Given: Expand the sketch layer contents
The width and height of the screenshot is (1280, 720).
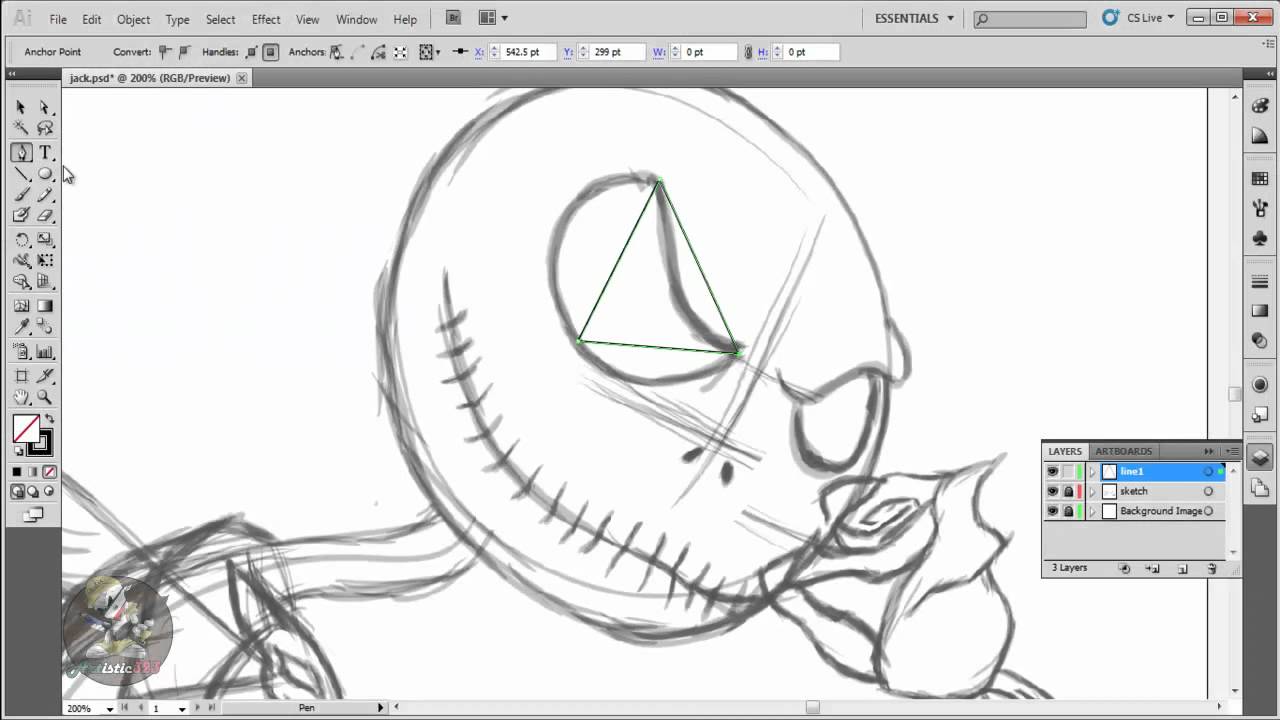Looking at the screenshot, I should coord(1092,491).
